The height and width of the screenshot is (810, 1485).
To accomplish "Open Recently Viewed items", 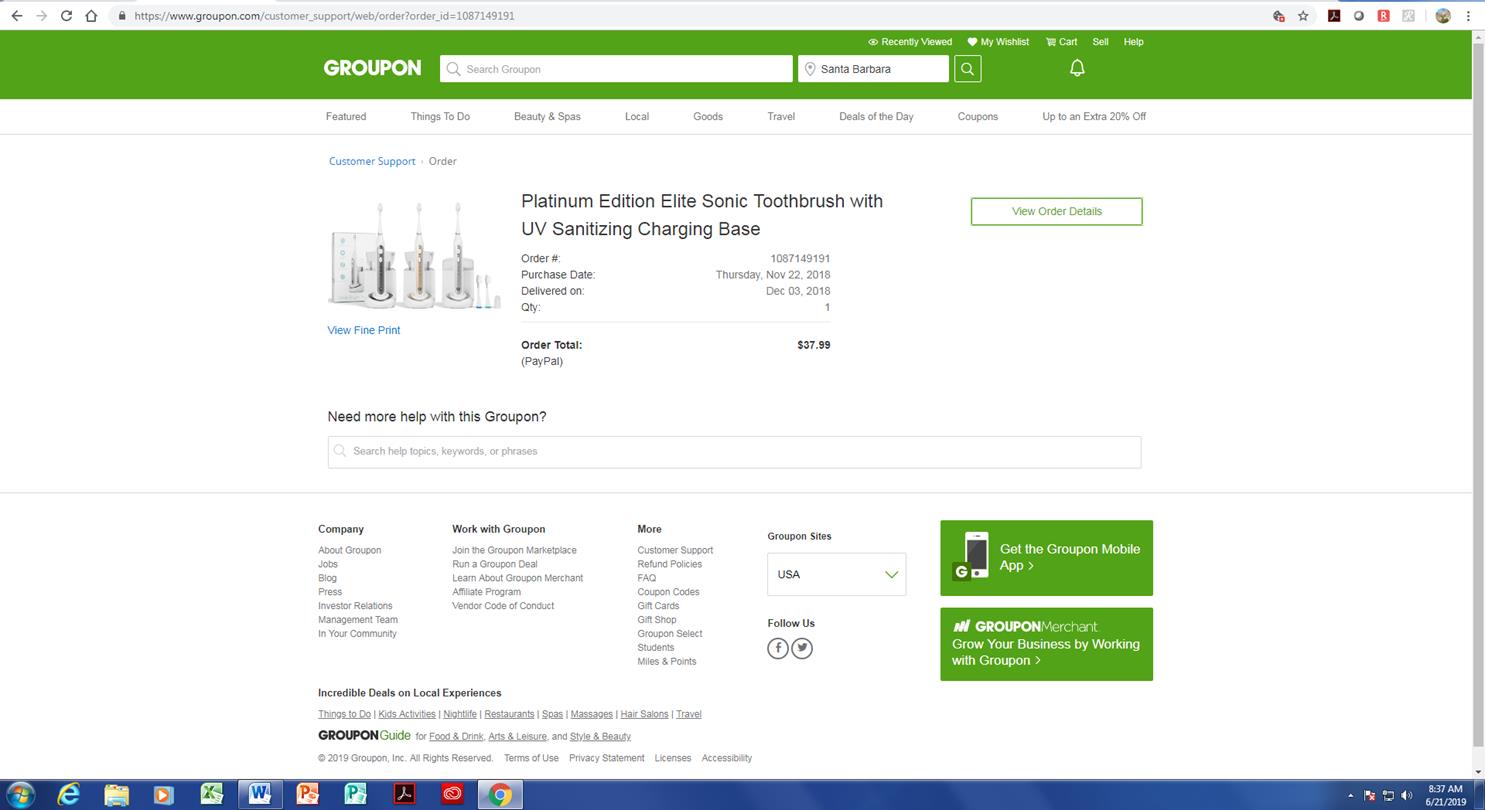I will point(910,42).
